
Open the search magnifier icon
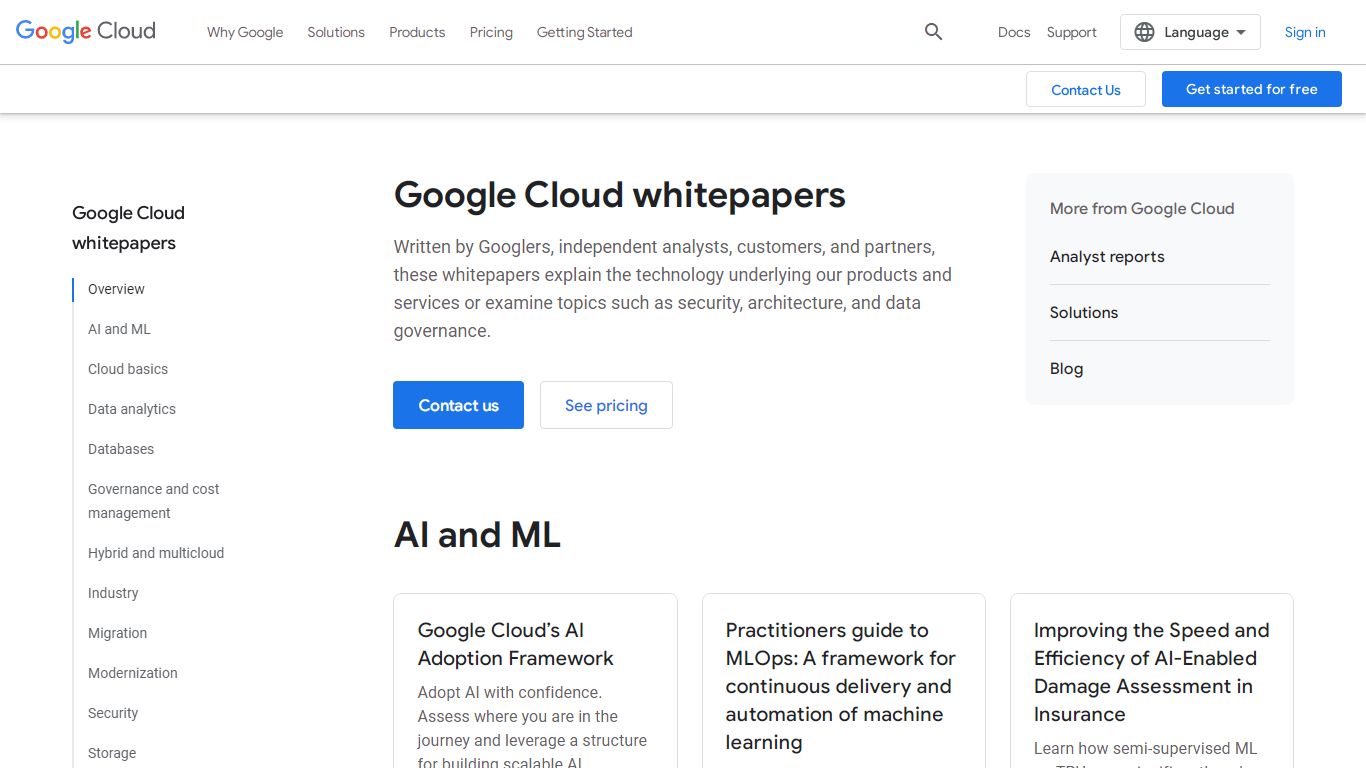tap(933, 32)
